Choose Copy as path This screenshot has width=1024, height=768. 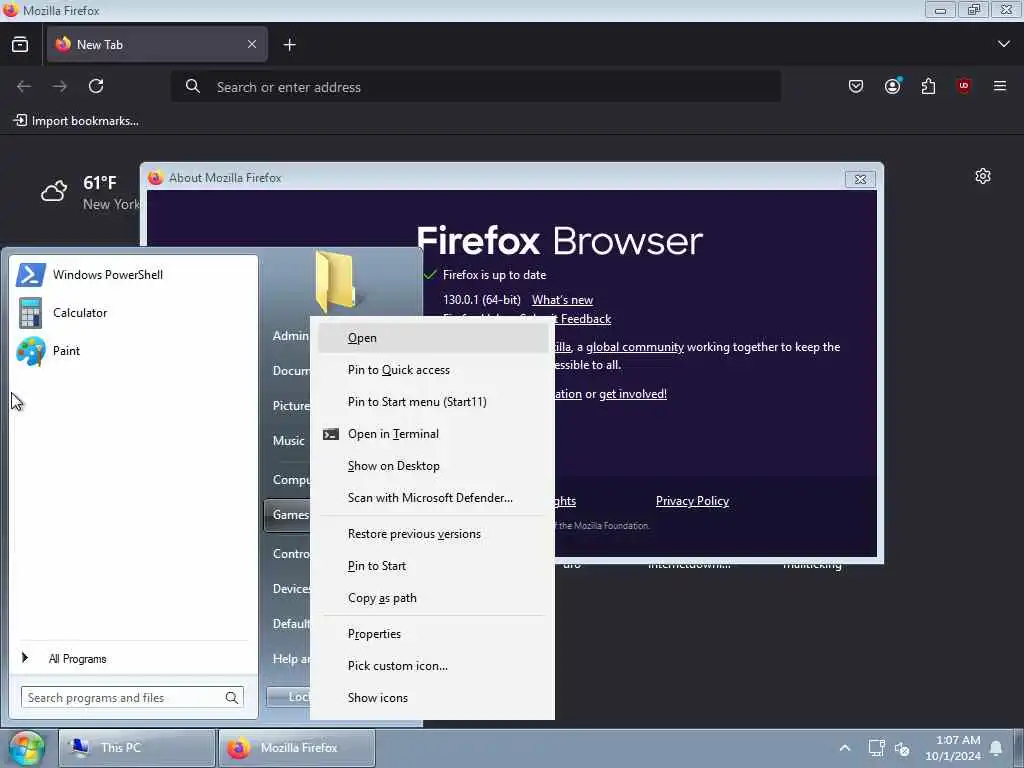pyautogui.click(x=433, y=598)
